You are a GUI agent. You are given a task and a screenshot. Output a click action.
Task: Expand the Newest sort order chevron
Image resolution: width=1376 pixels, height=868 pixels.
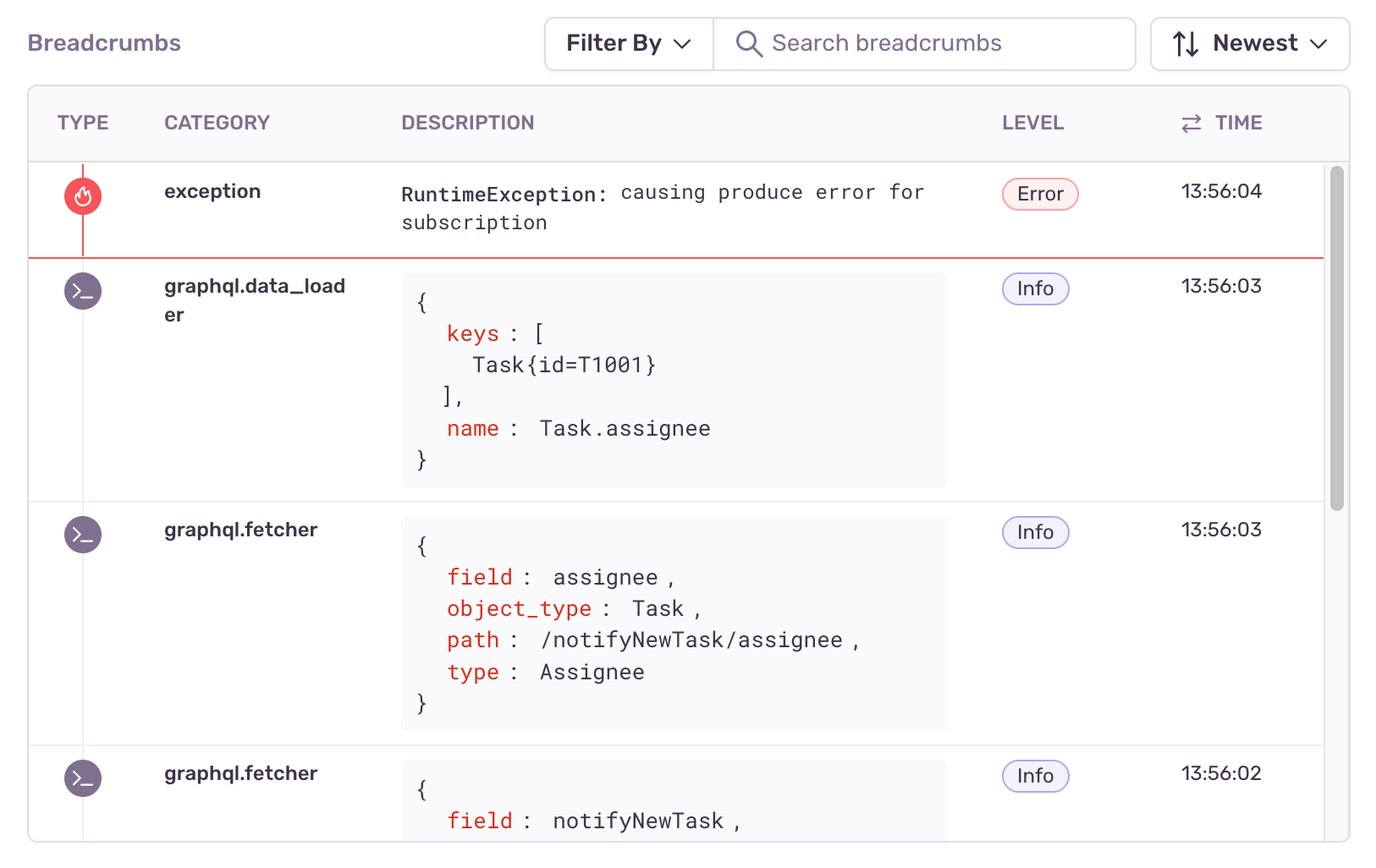pos(1318,44)
